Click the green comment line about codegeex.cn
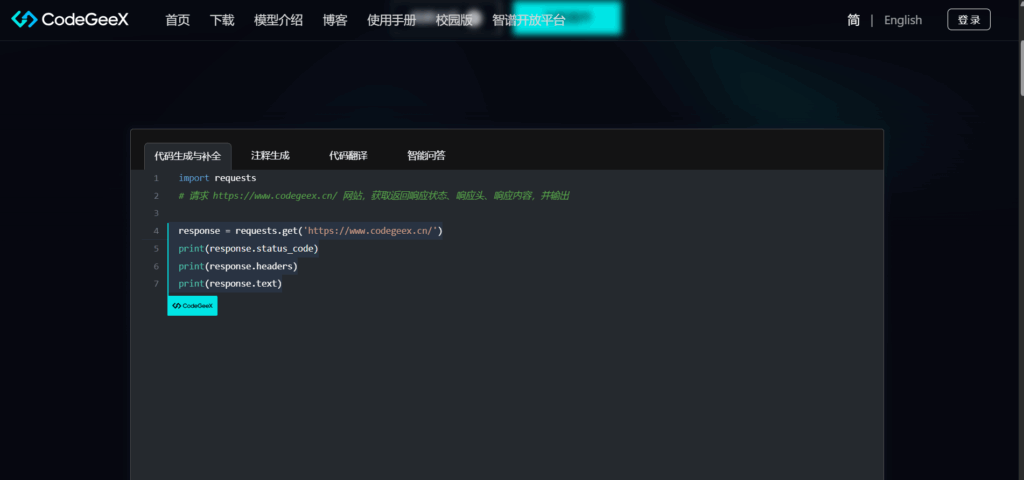Viewport: 1024px width, 480px height. [x=374, y=195]
